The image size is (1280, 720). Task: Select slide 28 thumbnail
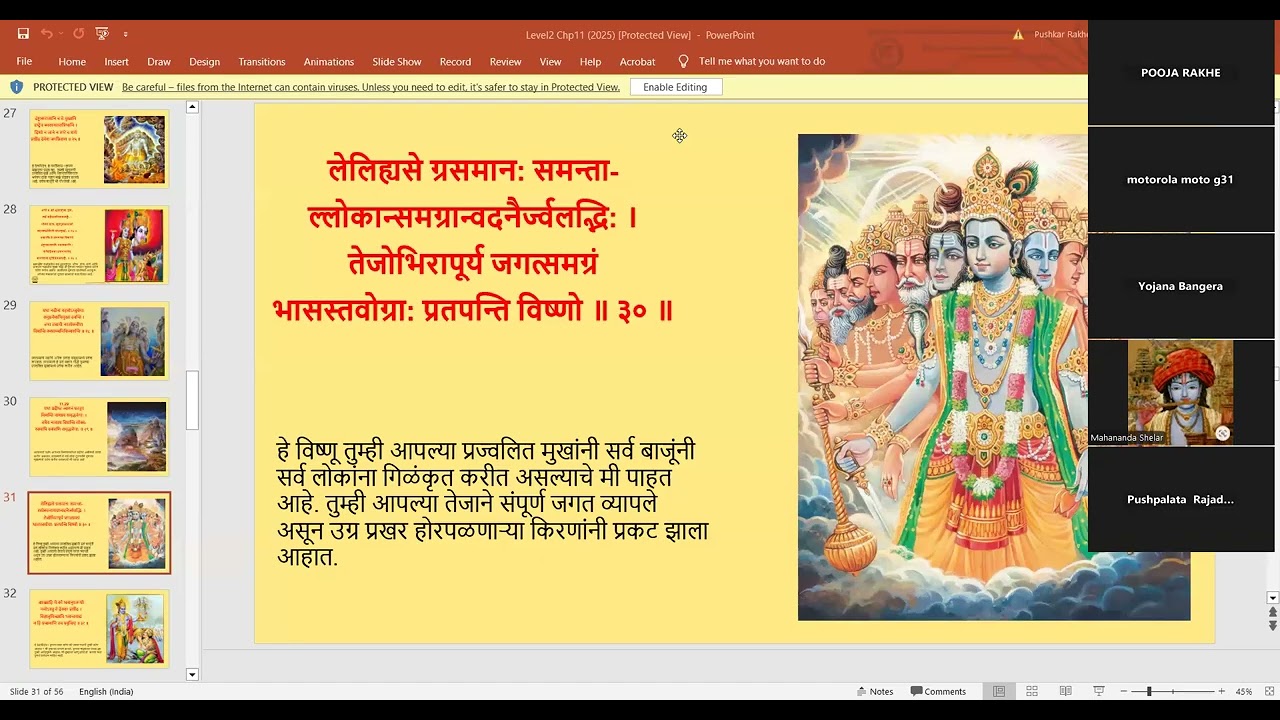[x=99, y=245]
